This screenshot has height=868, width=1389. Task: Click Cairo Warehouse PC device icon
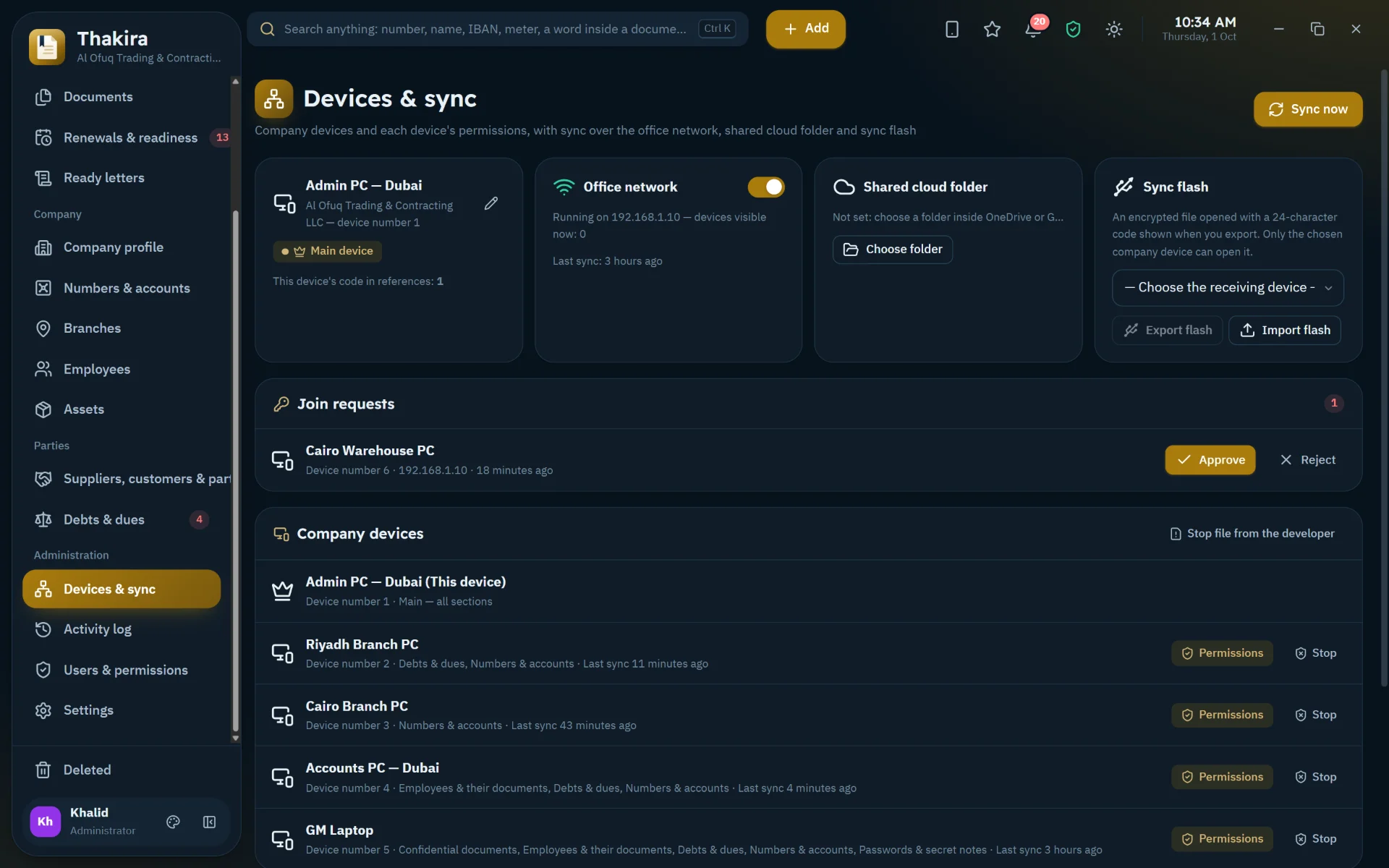282,460
